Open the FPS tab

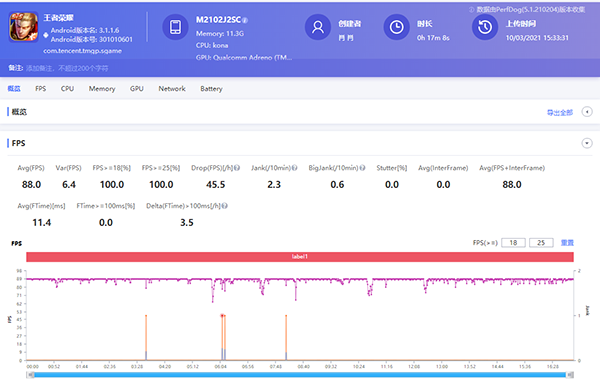41,88
